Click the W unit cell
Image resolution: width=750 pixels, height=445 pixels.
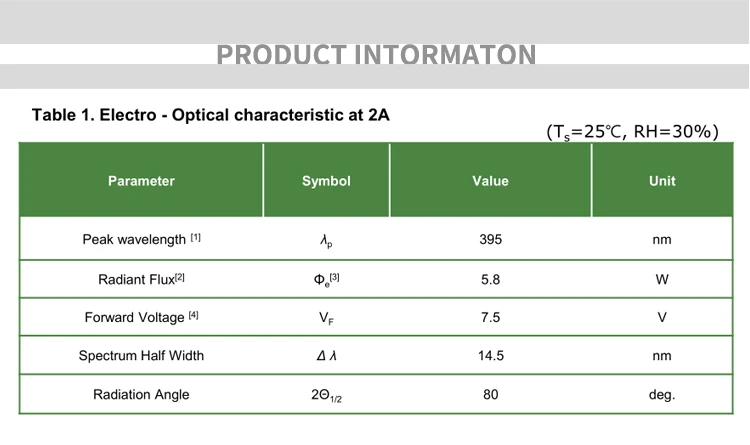[x=662, y=279]
